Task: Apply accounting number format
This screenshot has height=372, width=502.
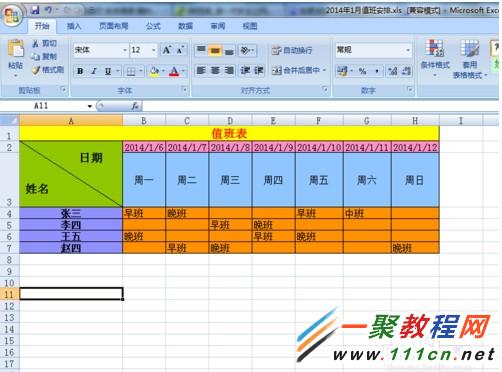Action: pyautogui.click(x=342, y=71)
